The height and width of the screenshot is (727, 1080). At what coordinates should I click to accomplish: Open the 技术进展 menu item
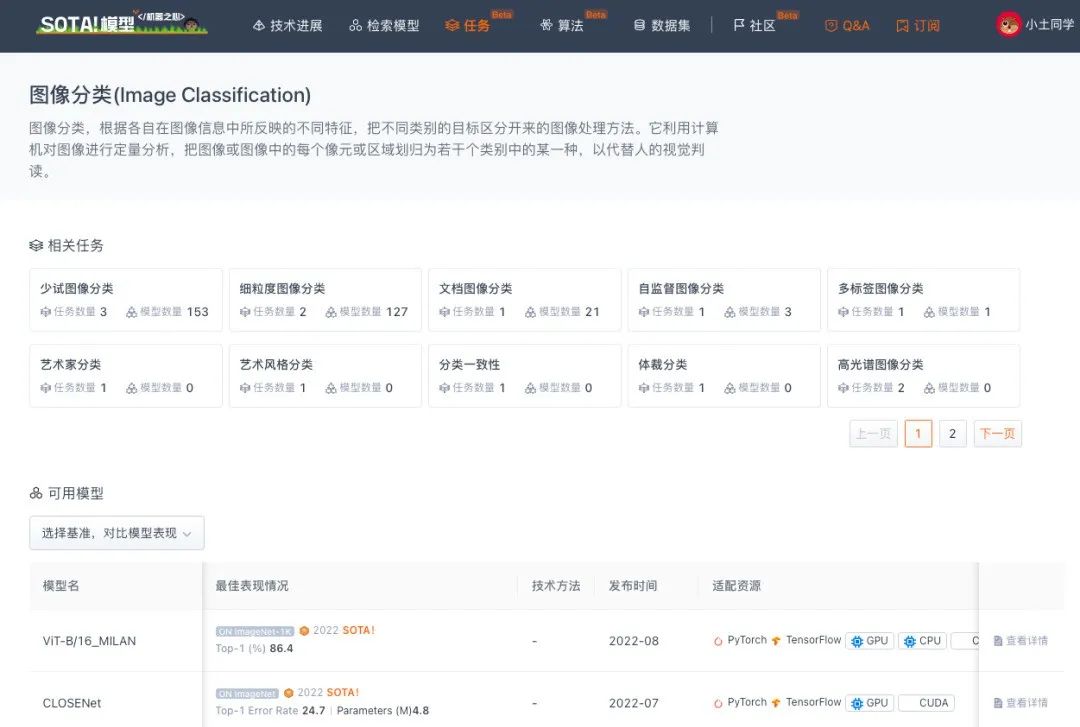(288, 25)
